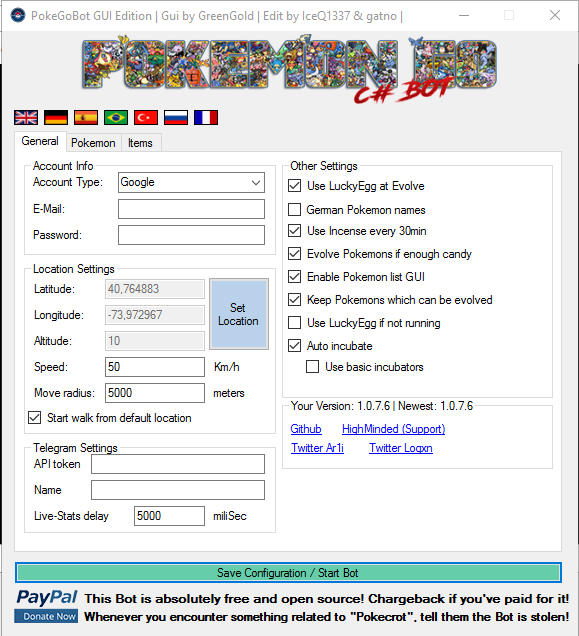Click the Set Location button

point(239,314)
